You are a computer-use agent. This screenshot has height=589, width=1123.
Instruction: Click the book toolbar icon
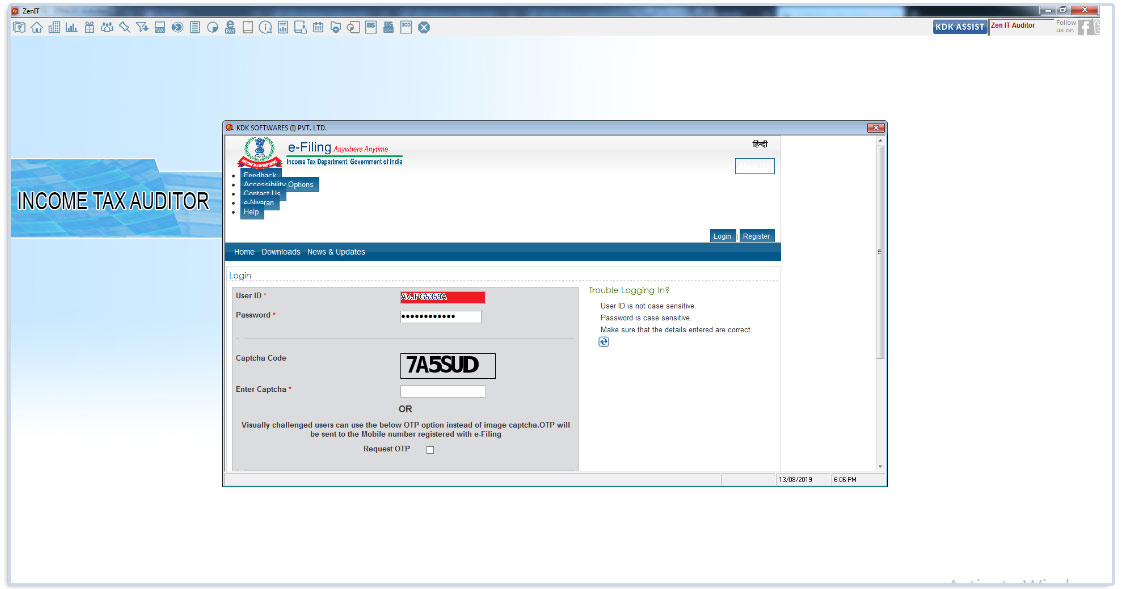pos(248,27)
